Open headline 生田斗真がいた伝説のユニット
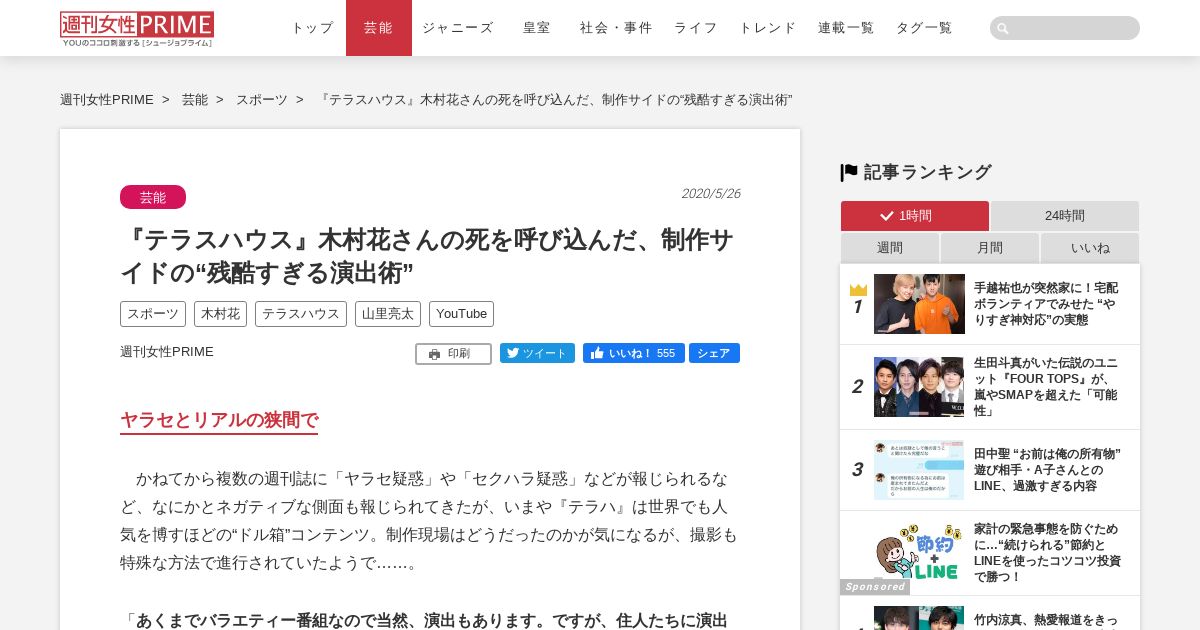Screen dimensions: 1200x630 click(1046, 387)
